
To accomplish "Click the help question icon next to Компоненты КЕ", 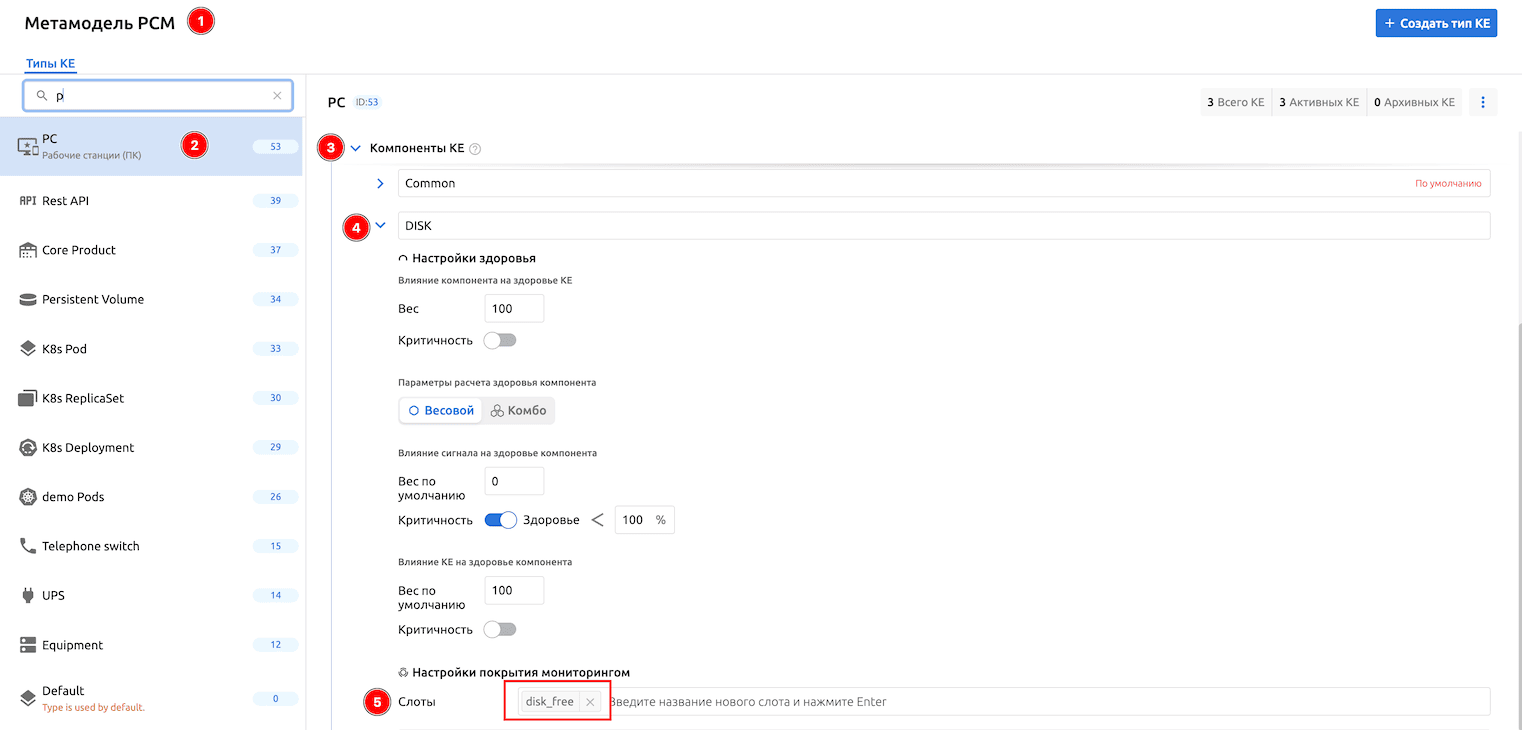I will coord(475,149).
